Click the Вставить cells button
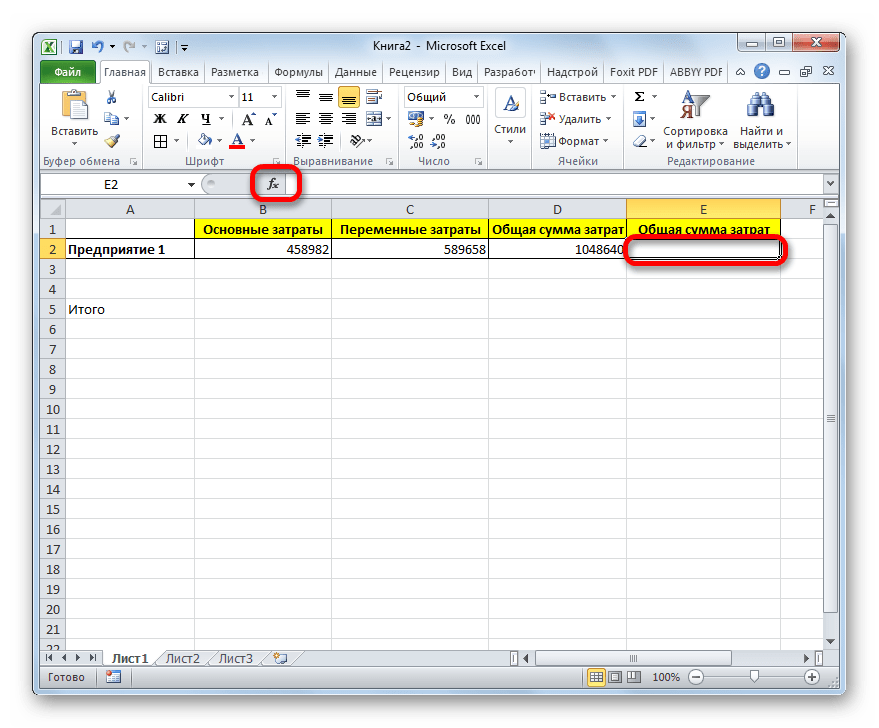 575,97
